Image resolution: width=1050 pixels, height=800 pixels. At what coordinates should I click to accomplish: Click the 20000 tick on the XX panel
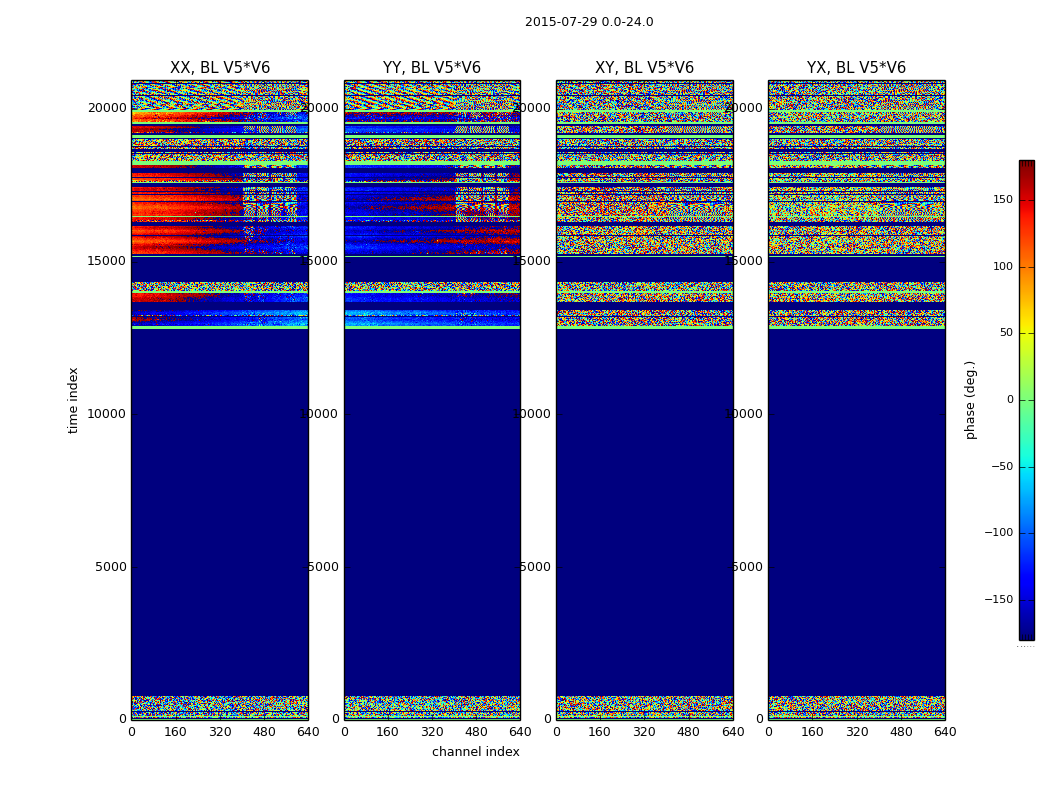(107, 108)
